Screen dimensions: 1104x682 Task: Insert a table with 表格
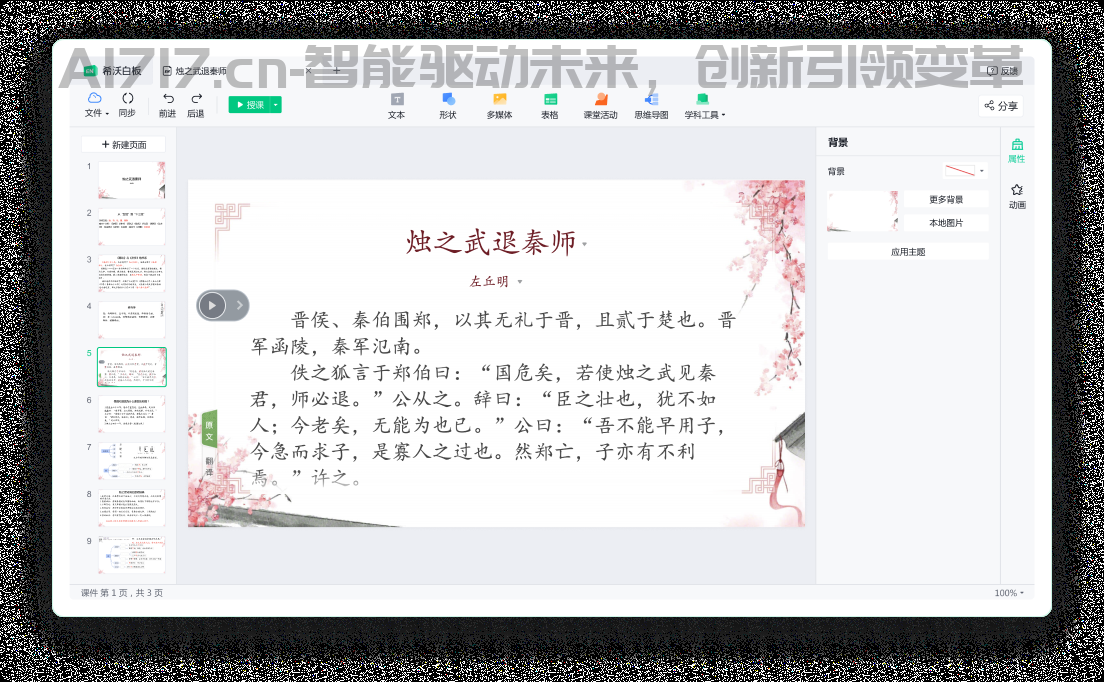(550, 106)
